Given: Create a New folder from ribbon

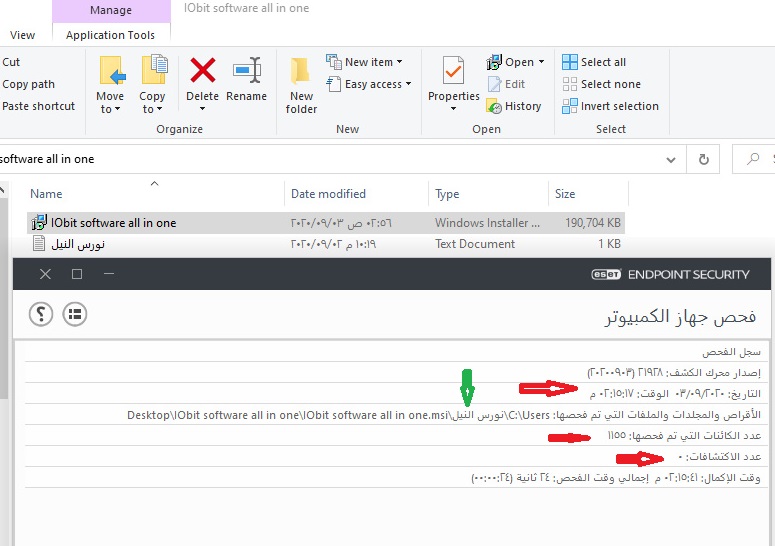Looking at the screenshot, I should [x=301, y=85].
